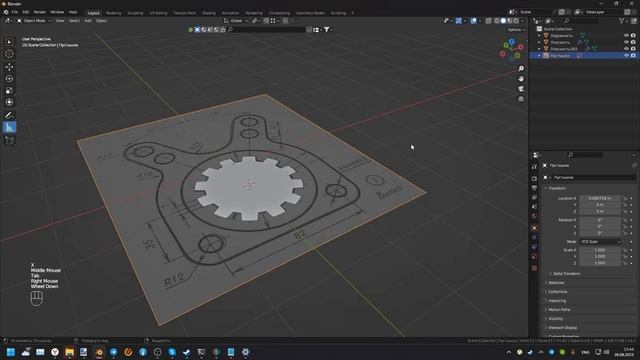Open the Tool properties tab icon
The image size is (640, 360).
534,167
